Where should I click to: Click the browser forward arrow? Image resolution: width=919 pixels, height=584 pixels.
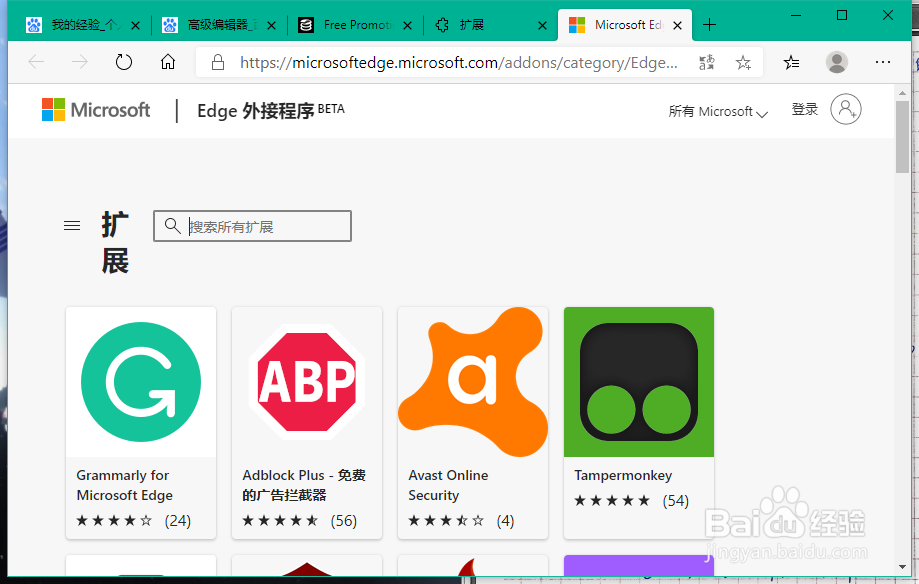click(x=80, y=62)
